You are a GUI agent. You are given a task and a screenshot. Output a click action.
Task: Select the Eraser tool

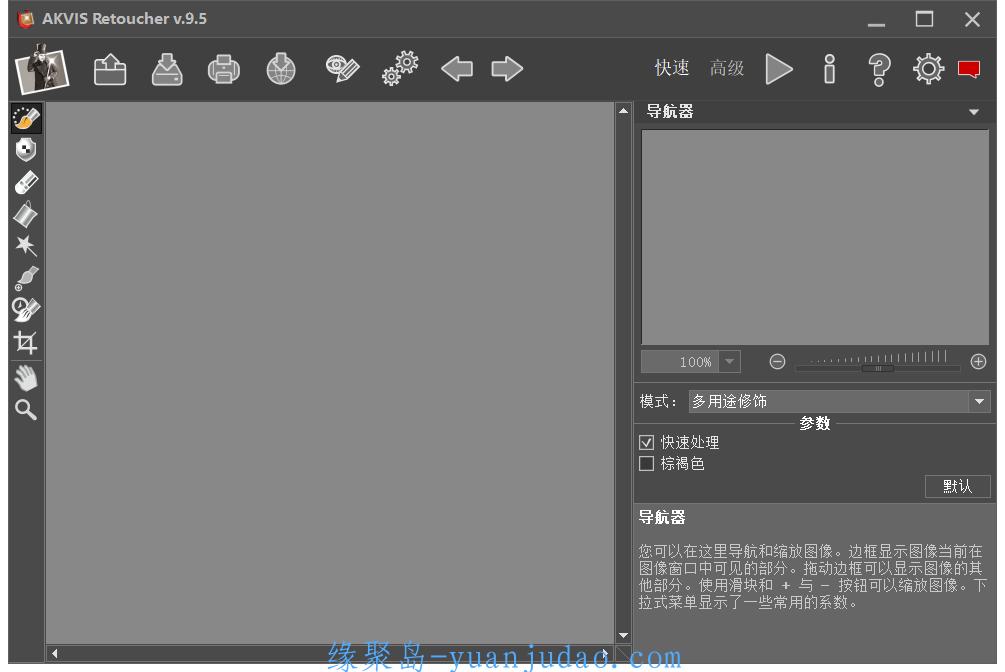point(26,182)
